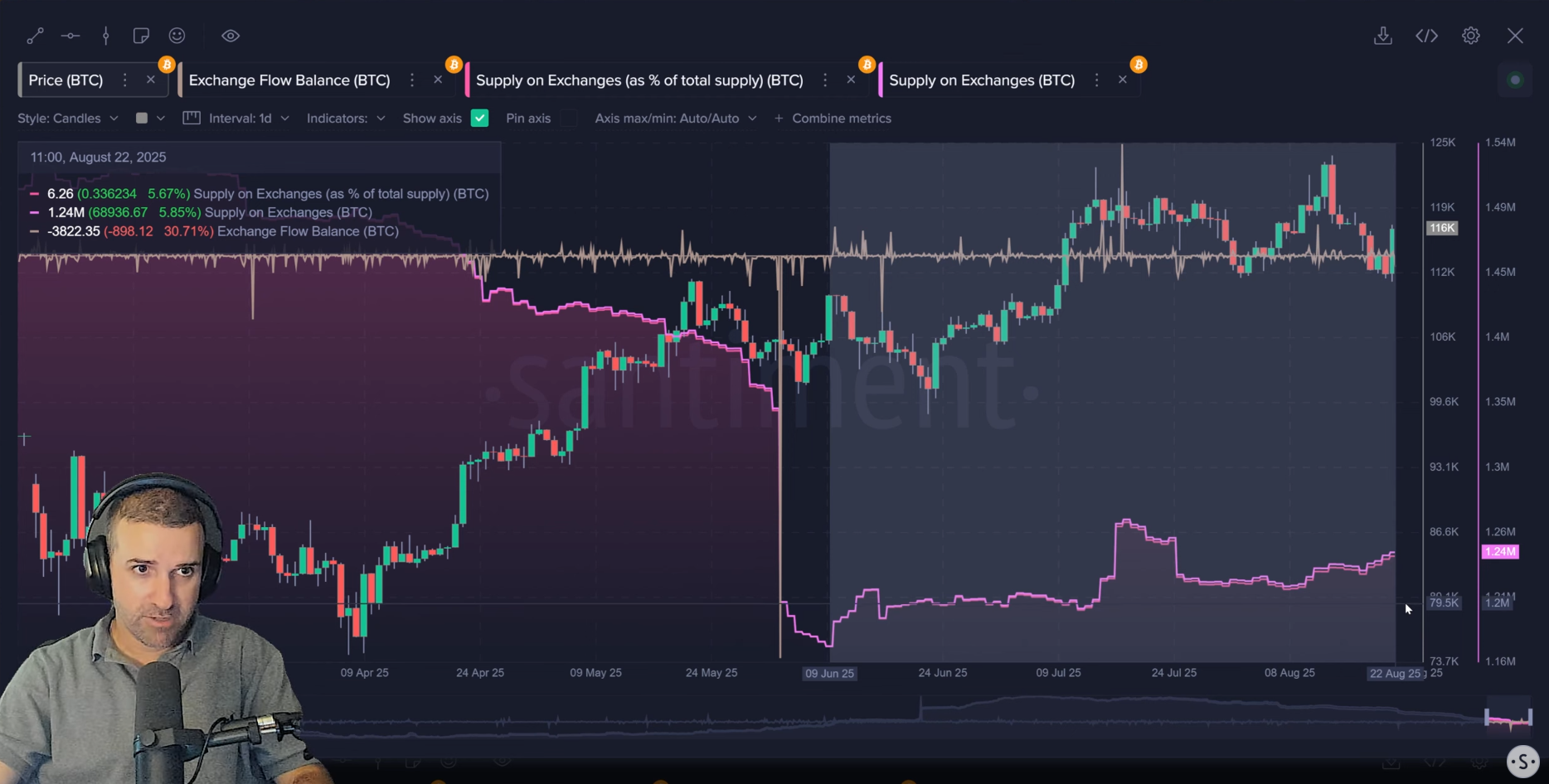Uncheck the Show axis checkbox
This screenshot has height=784, width=1549.
click(x=479, y=118)
